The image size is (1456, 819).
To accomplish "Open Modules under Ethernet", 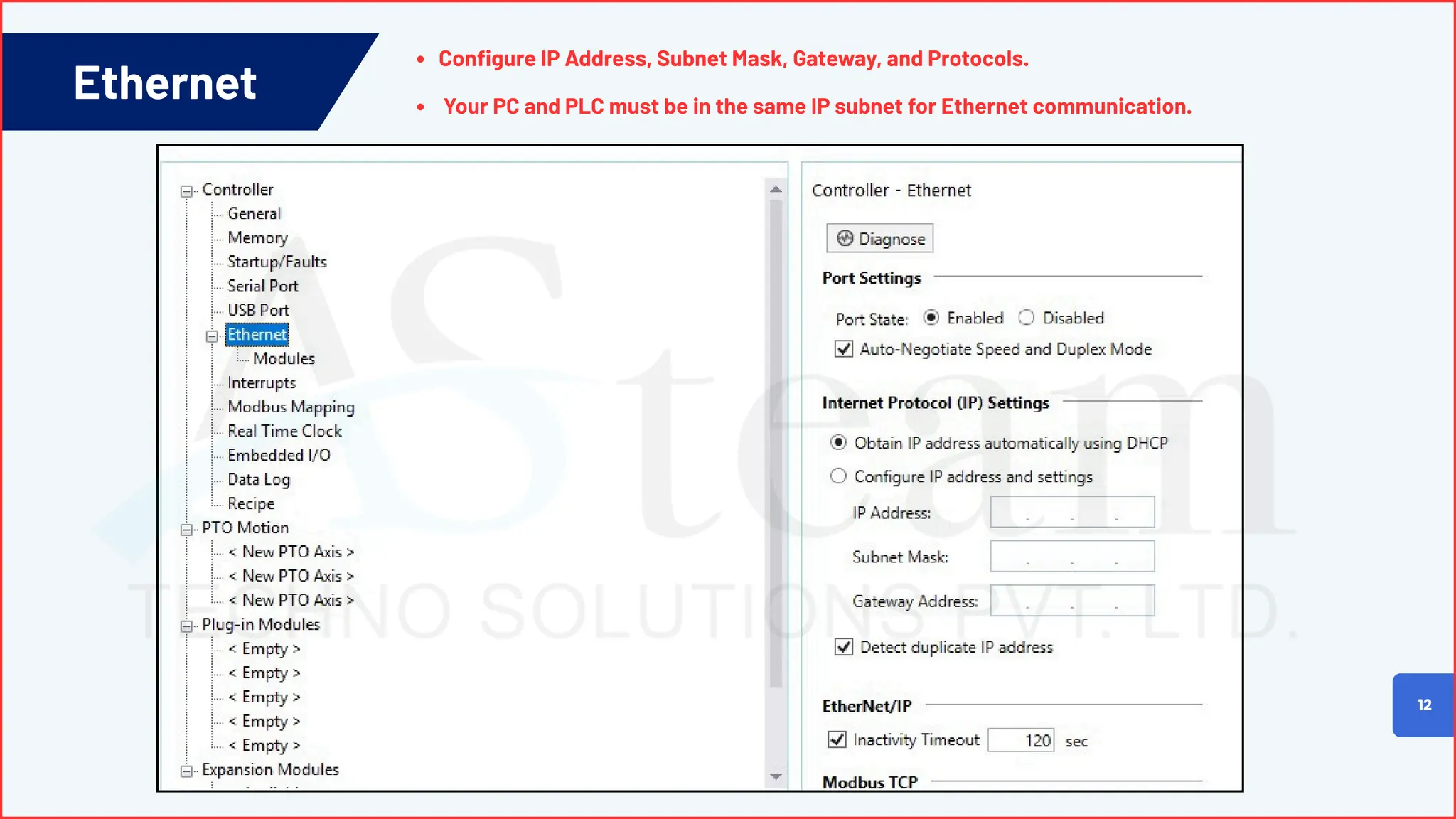I will pyautogui.click(x=284, y=358).
